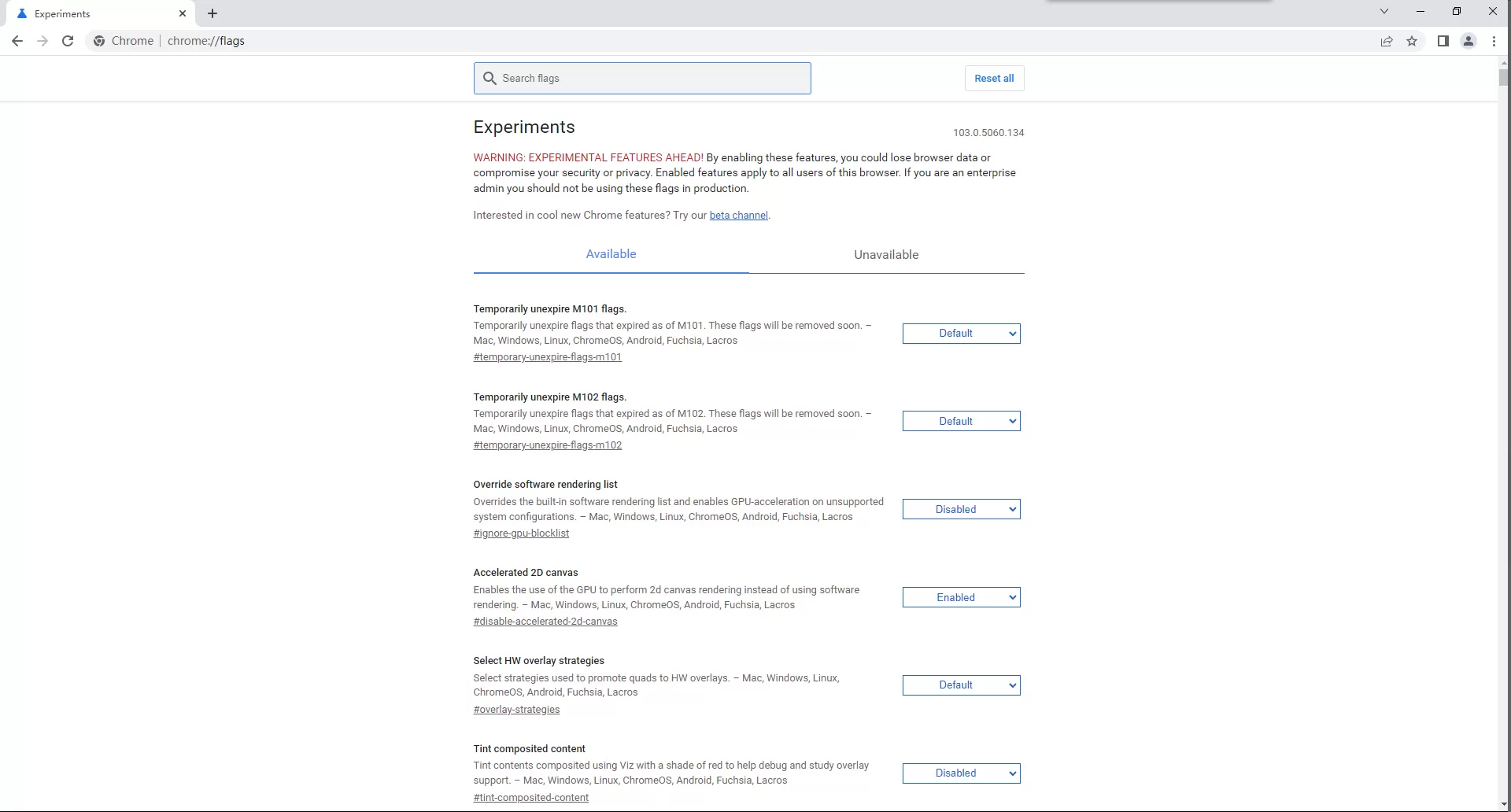
Task: Open dropdown for Override software rendering list
Action: (x=961, y=510)
